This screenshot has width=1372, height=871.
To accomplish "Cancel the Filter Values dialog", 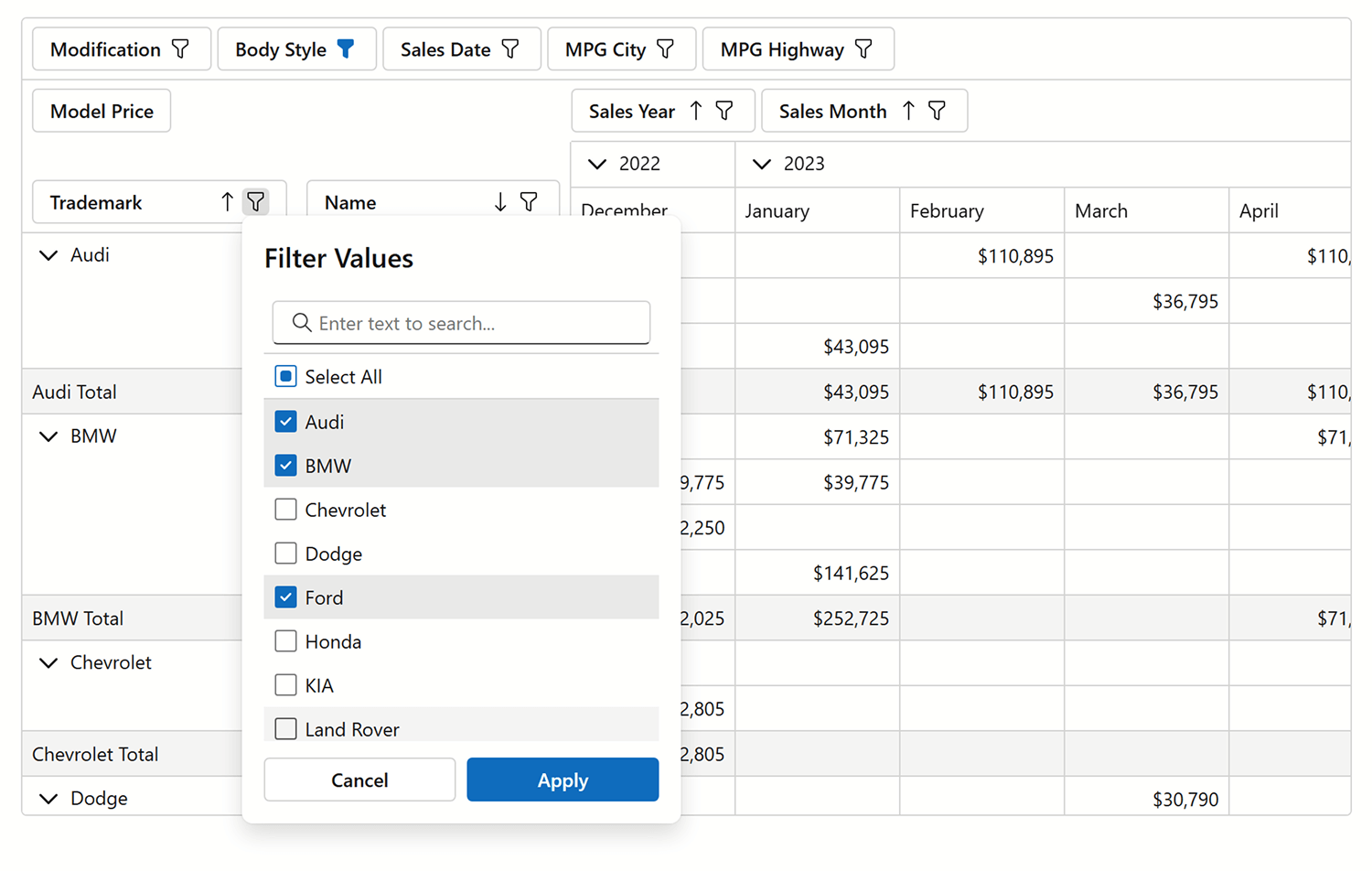I will tap(359, 780).
